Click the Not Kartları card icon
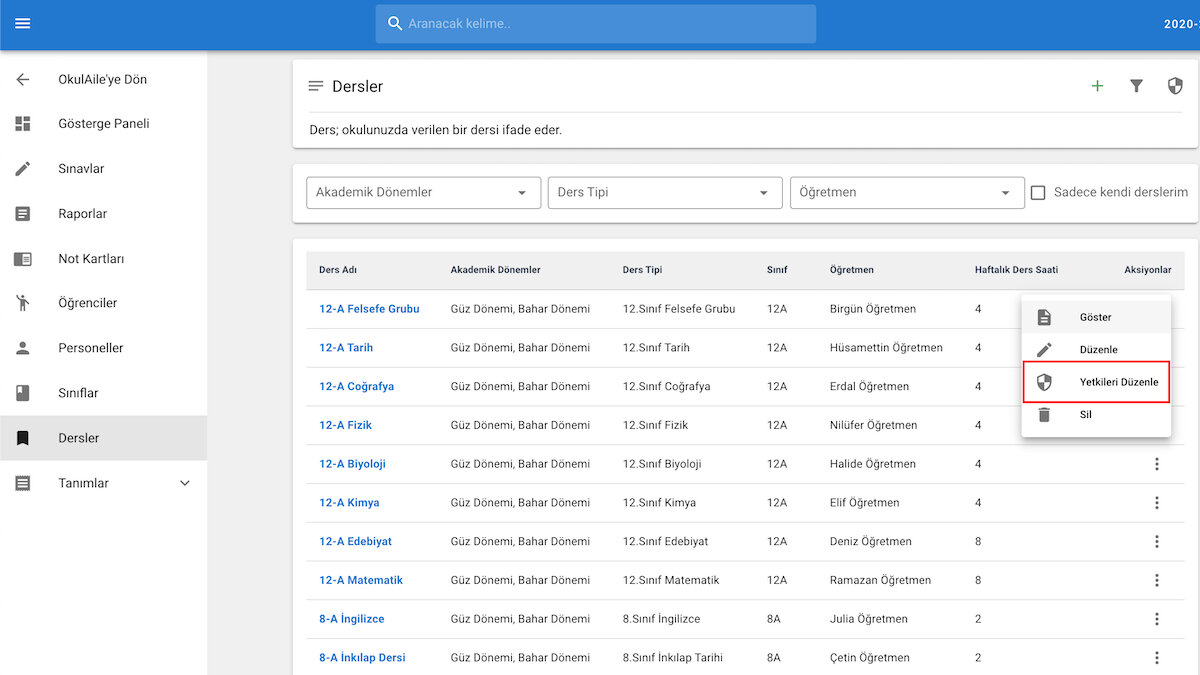The width and height of the screenshot is (1200, 675). click(x=23, y=259)
